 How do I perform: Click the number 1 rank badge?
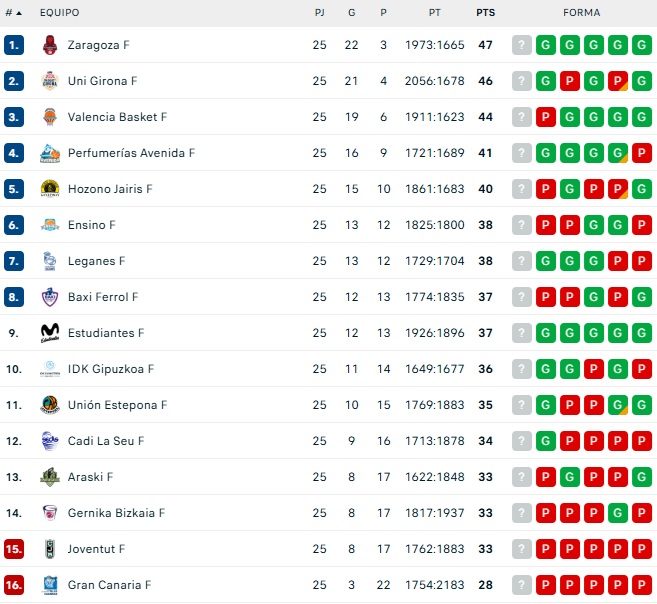13,45
